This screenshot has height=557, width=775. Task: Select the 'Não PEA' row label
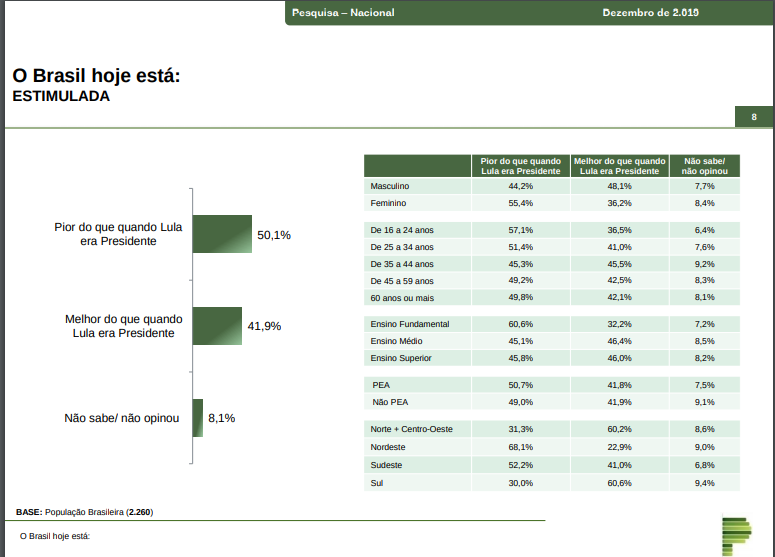(390, 402)
